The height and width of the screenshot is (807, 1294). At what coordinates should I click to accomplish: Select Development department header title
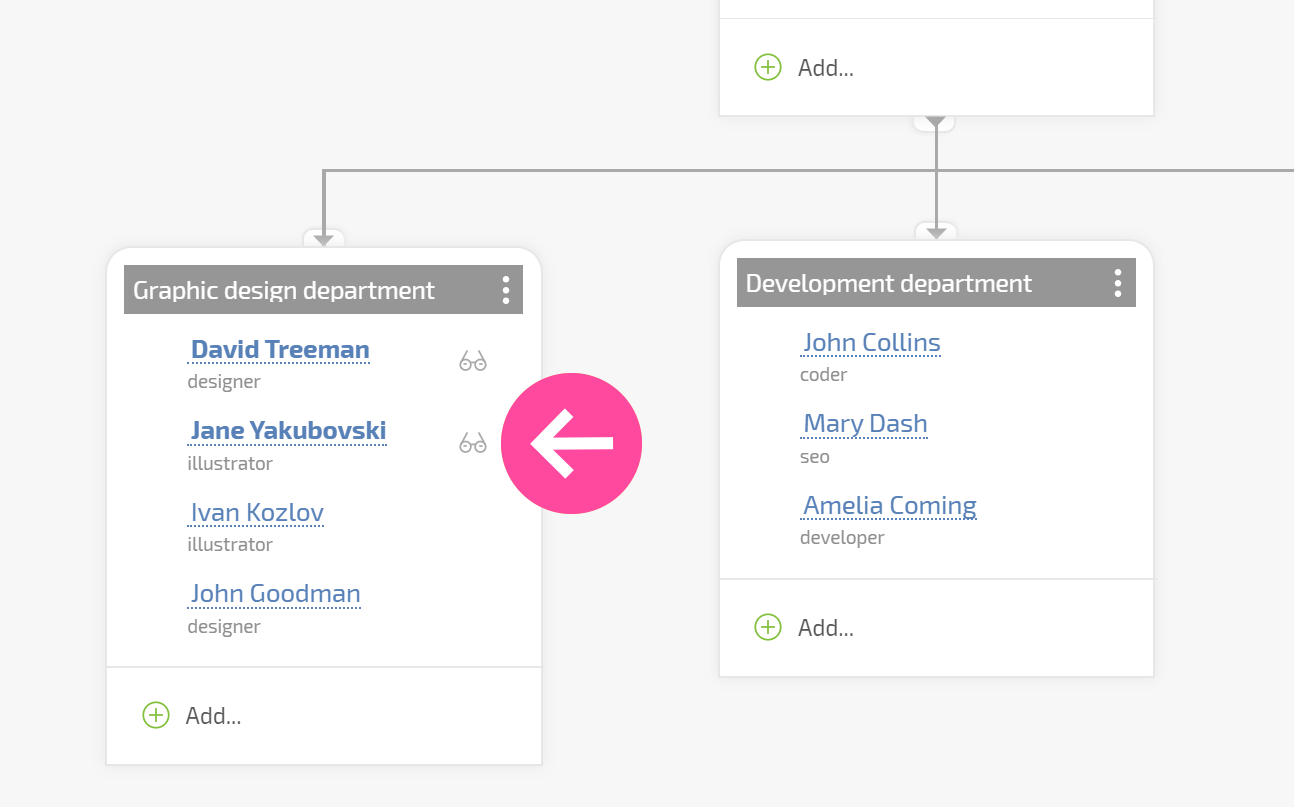889,283
